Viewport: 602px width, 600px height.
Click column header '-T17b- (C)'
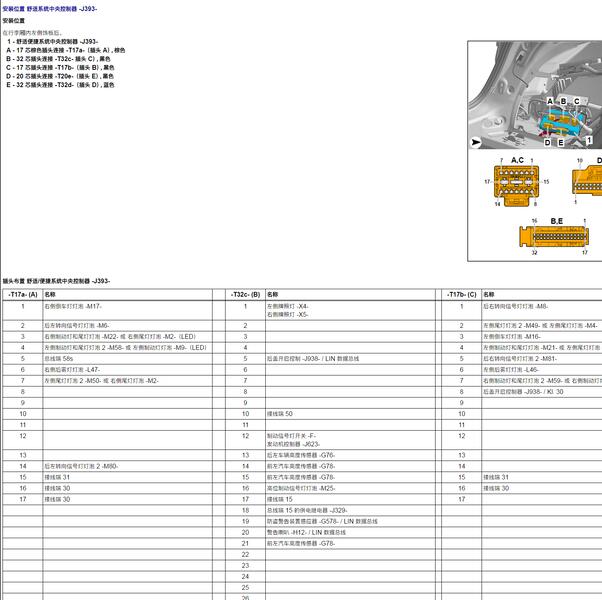point(461,294)
